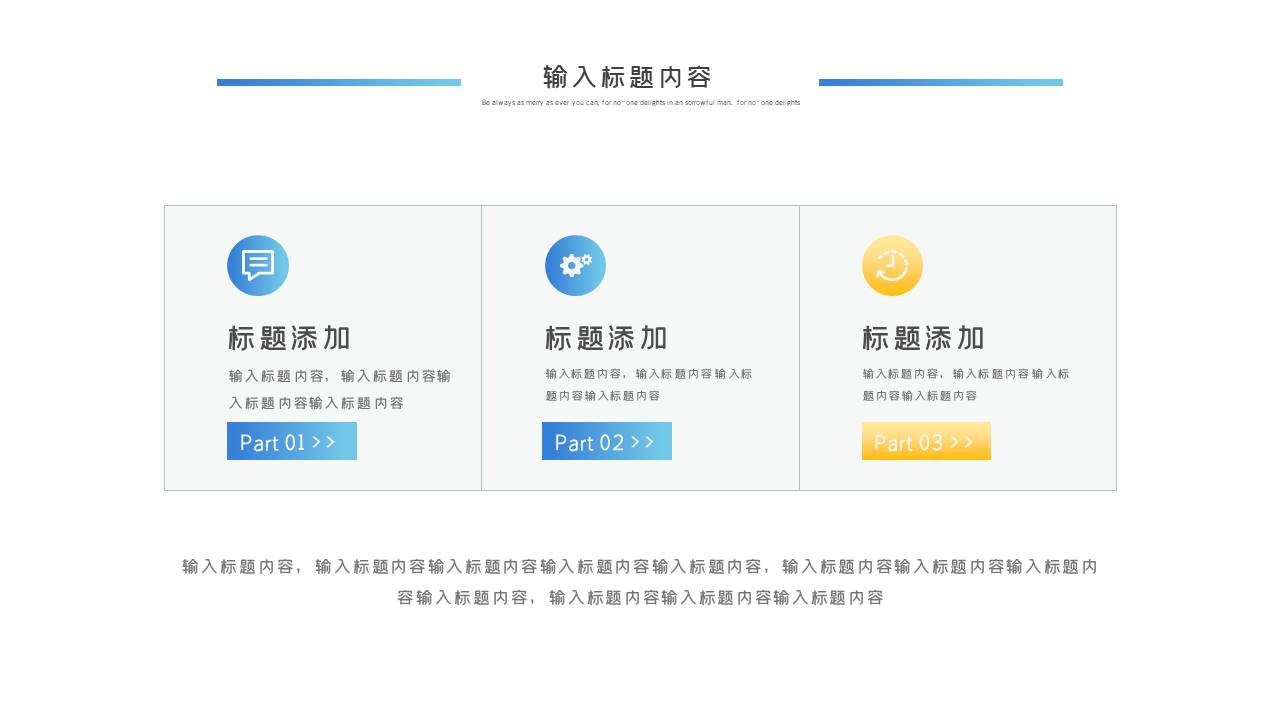Click the blue gradient line left of title

click(338, 81)
